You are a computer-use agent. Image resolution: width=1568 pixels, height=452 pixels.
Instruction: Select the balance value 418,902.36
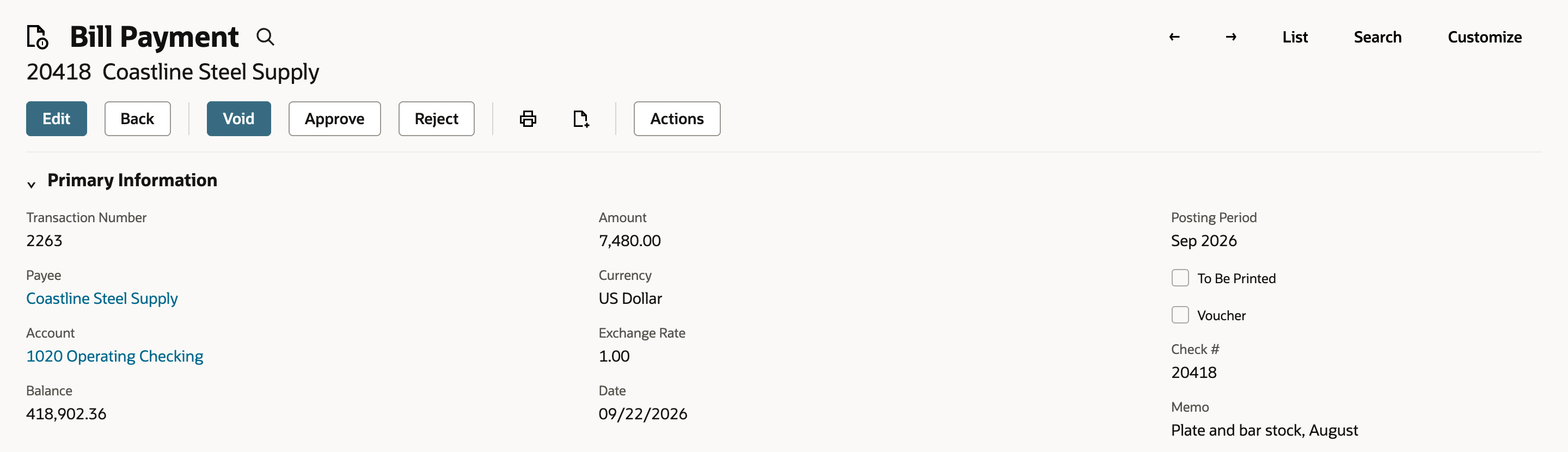point(66,414)
